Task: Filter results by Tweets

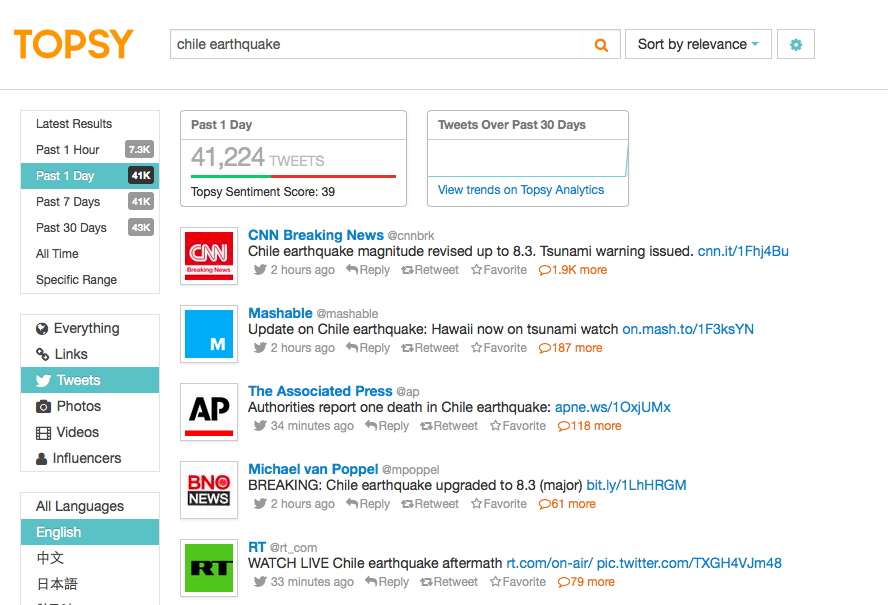Action: pyautogui.click(x=90, y=380)
